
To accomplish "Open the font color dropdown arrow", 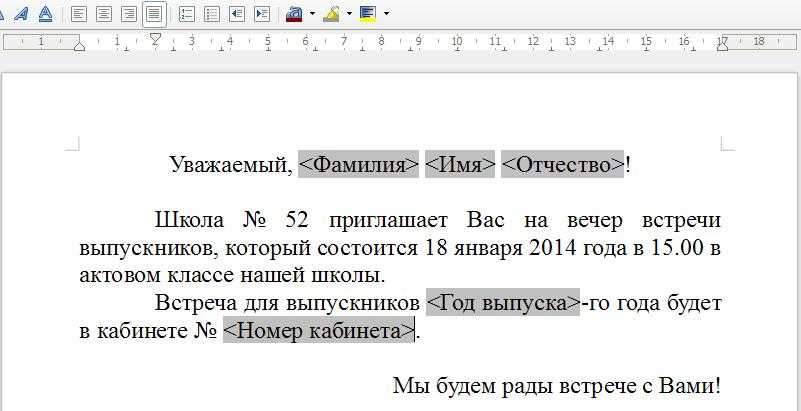I will [x=312, y=14].
